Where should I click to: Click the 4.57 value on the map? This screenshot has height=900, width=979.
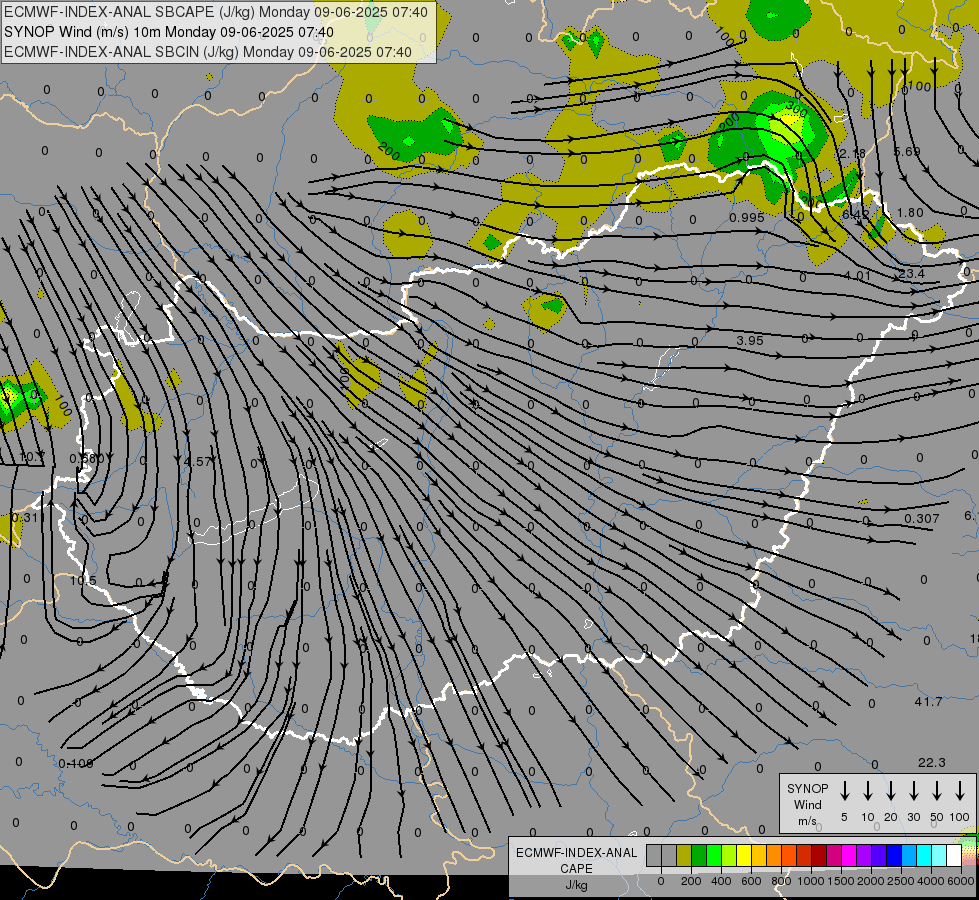[x=198, y=462]
